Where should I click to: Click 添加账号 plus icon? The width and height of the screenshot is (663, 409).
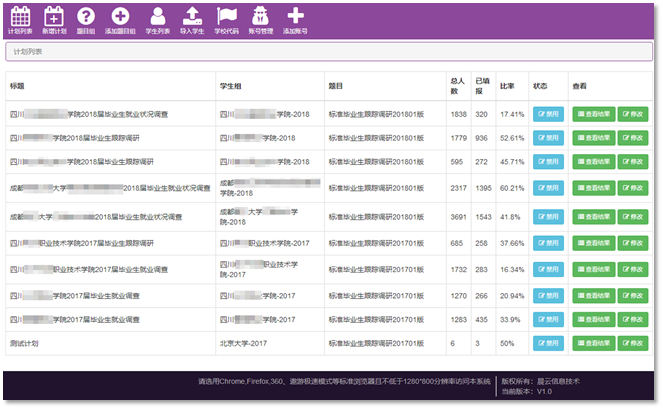295,16
